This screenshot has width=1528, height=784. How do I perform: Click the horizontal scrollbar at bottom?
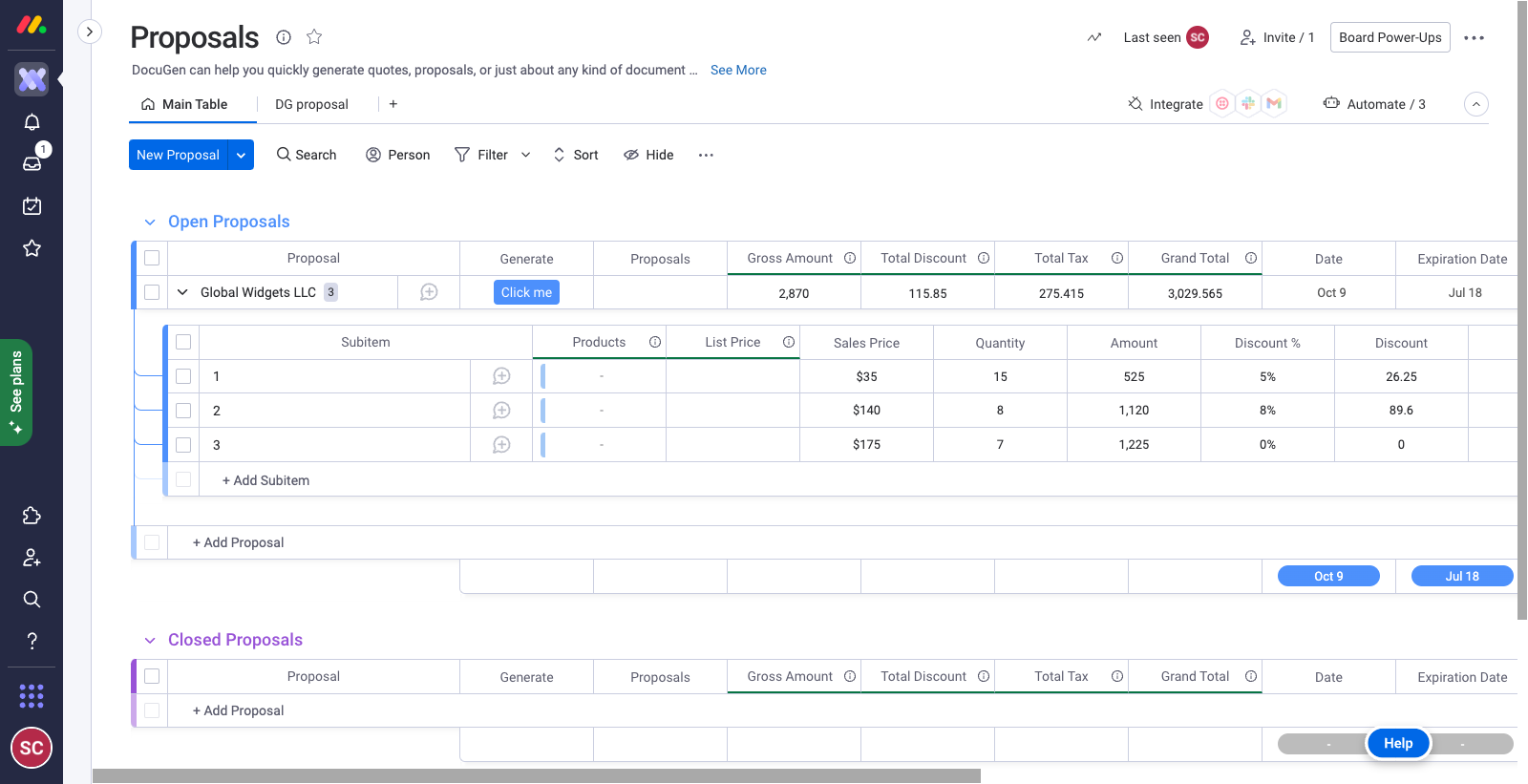tap(537, 776)
